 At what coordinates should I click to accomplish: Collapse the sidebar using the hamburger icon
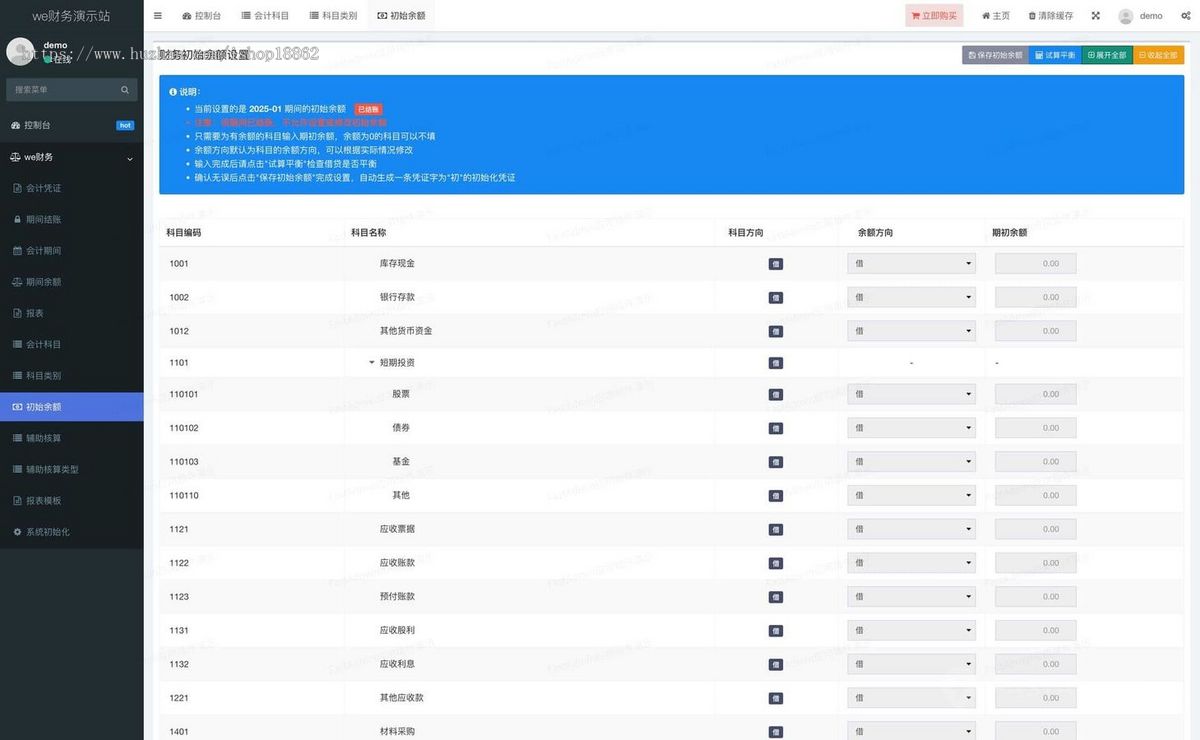pyautogui.click(x=157, y=15)
